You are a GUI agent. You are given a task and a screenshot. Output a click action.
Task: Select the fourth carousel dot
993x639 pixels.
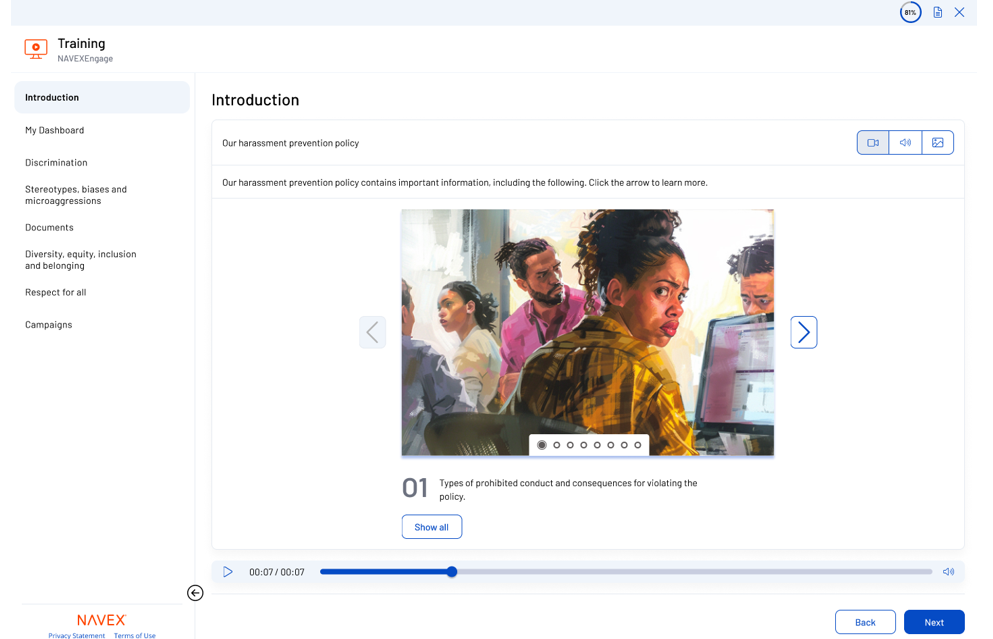(584, 445)
